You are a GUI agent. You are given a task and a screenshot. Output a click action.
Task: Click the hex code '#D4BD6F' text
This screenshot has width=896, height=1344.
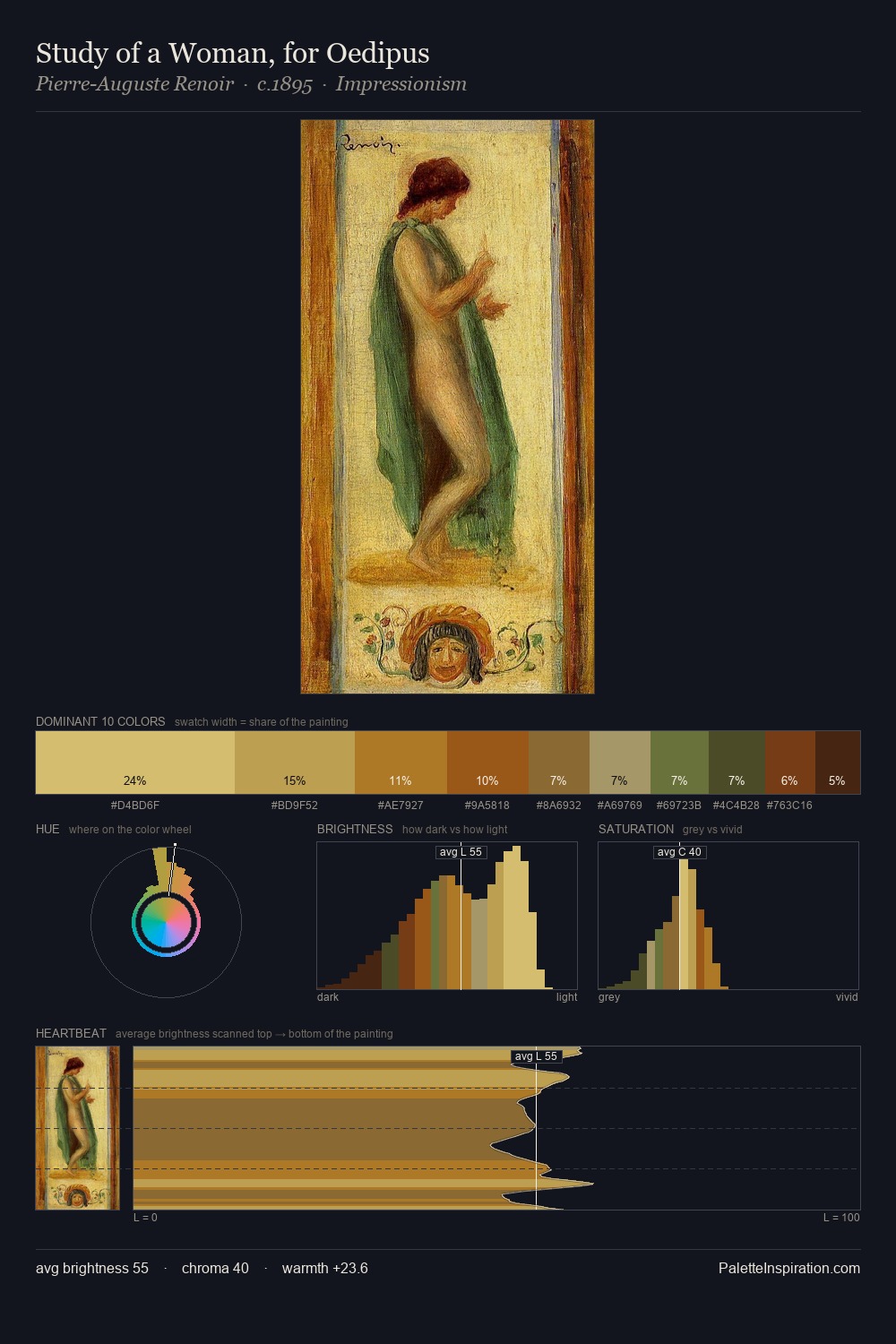[x=135, y=806]
